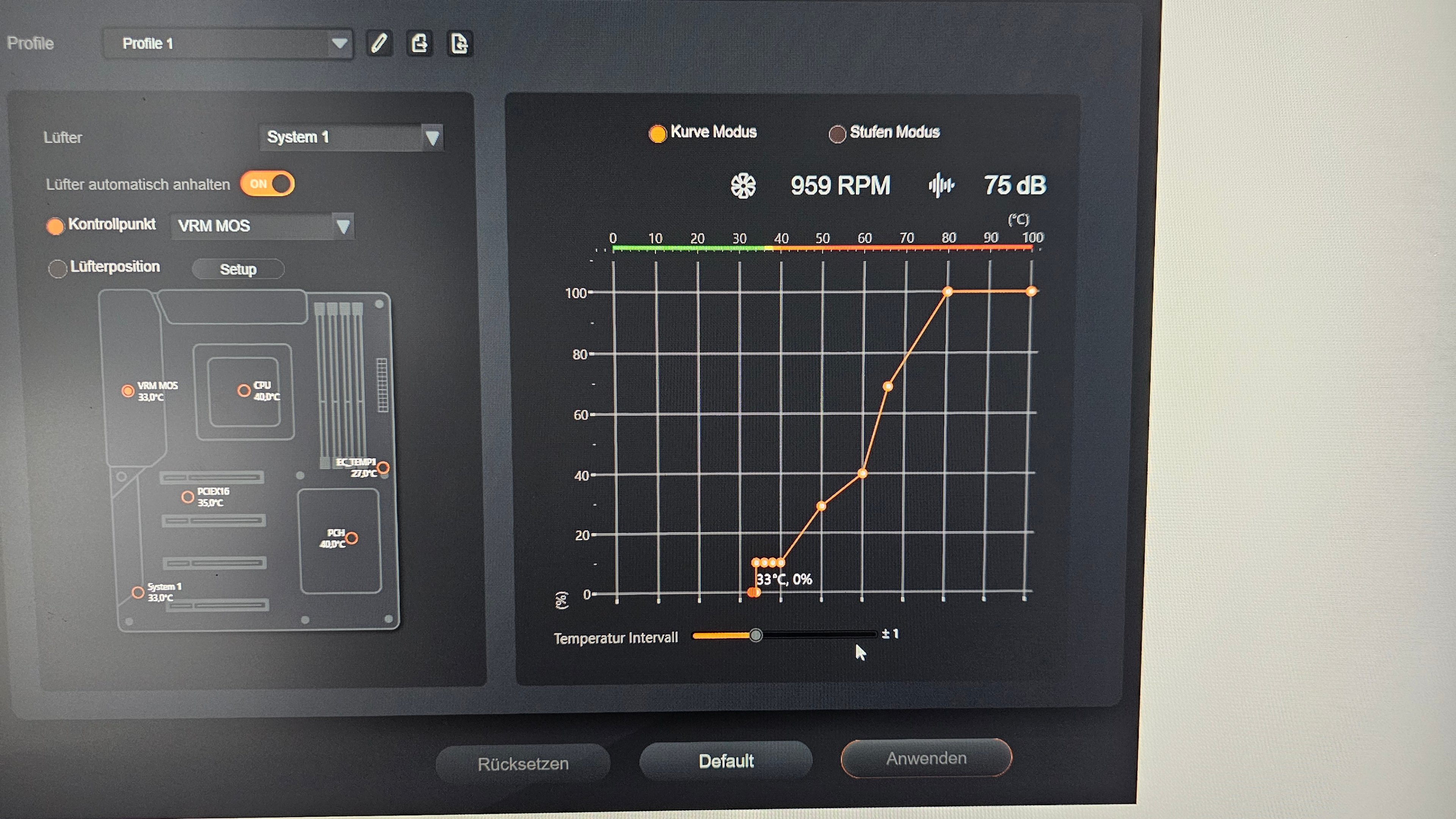The height and width of the screenshot is (819, 1456).
Task: Toggle Lüfter automatisch anhalten switch
Action: click(x=267, y=183)
